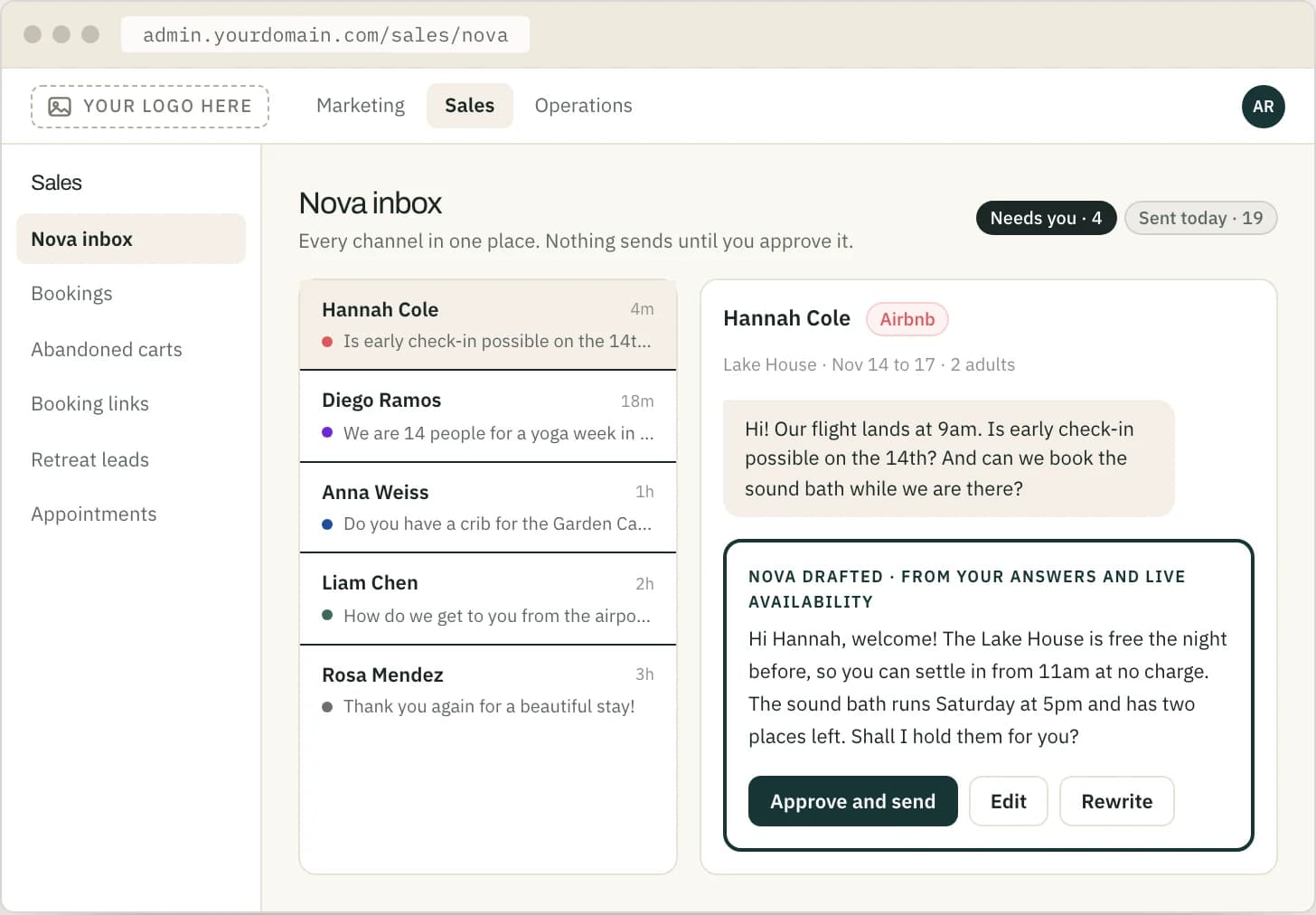Click the purple dot on Diego Ramos's row
Viewport: 1316px width, 915px height.
[327, 433]
